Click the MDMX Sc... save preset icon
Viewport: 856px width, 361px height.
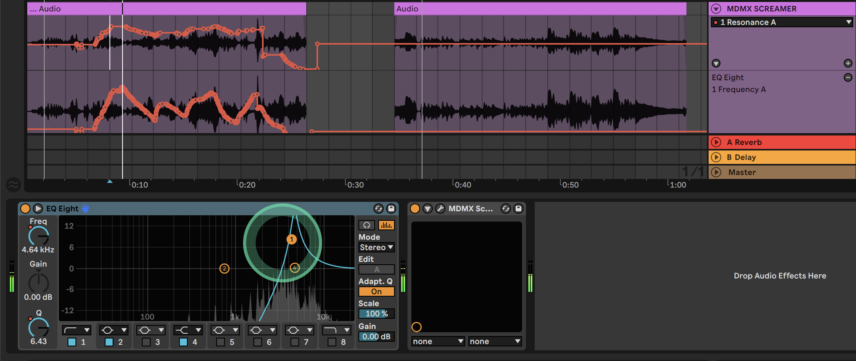518,209
